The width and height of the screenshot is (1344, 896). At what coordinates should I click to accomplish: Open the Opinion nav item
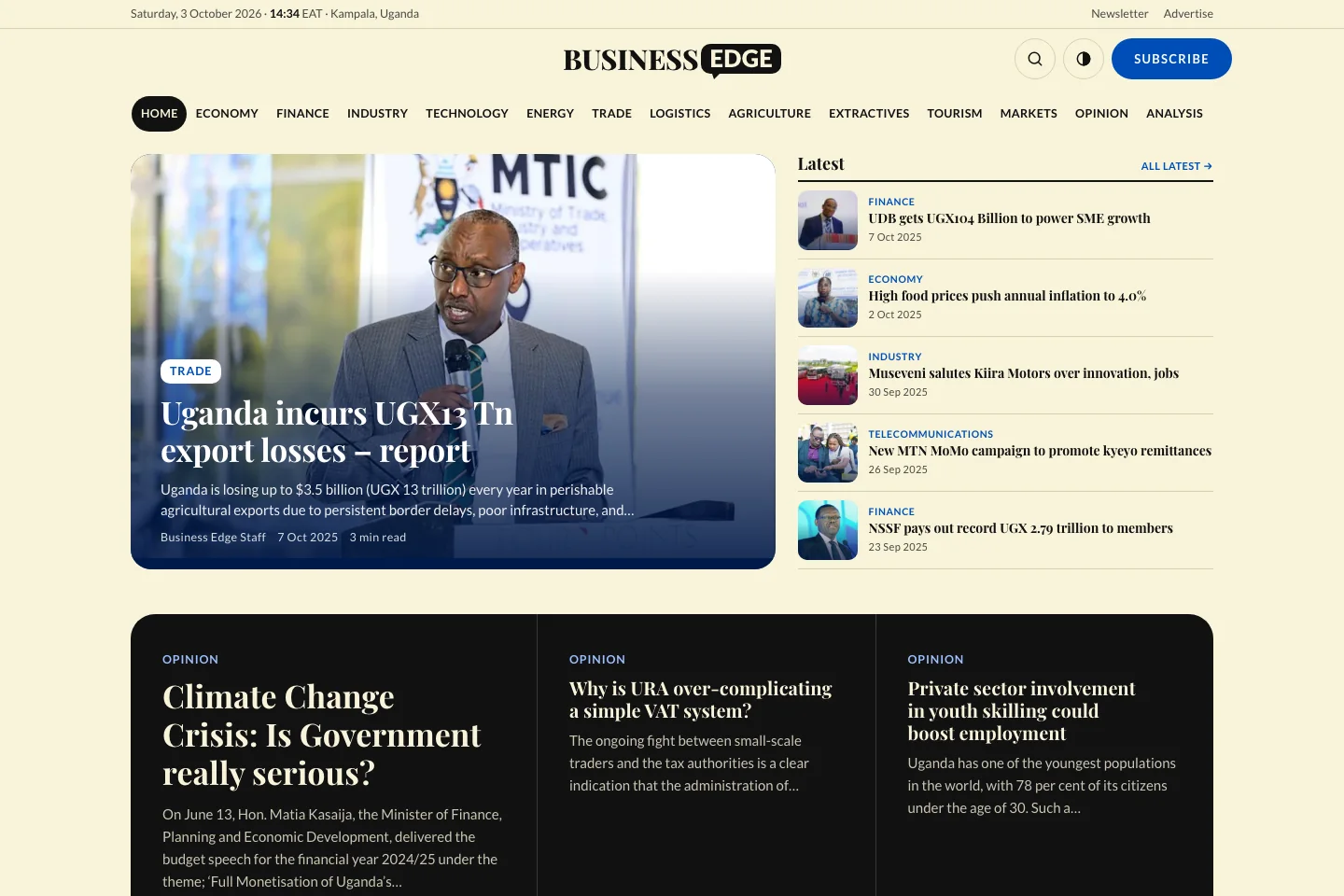1101,114
